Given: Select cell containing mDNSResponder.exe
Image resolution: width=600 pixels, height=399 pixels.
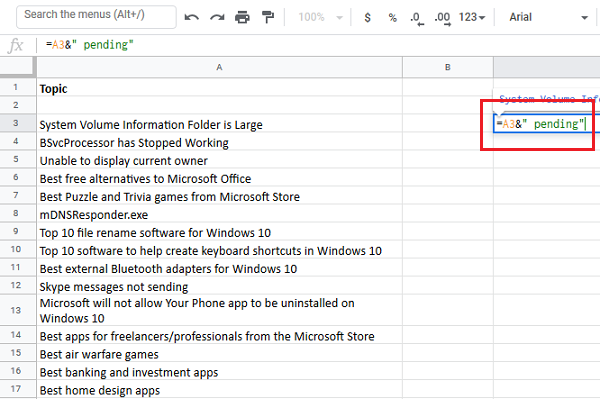Looking at the screenshot, I should pos(219,215).
